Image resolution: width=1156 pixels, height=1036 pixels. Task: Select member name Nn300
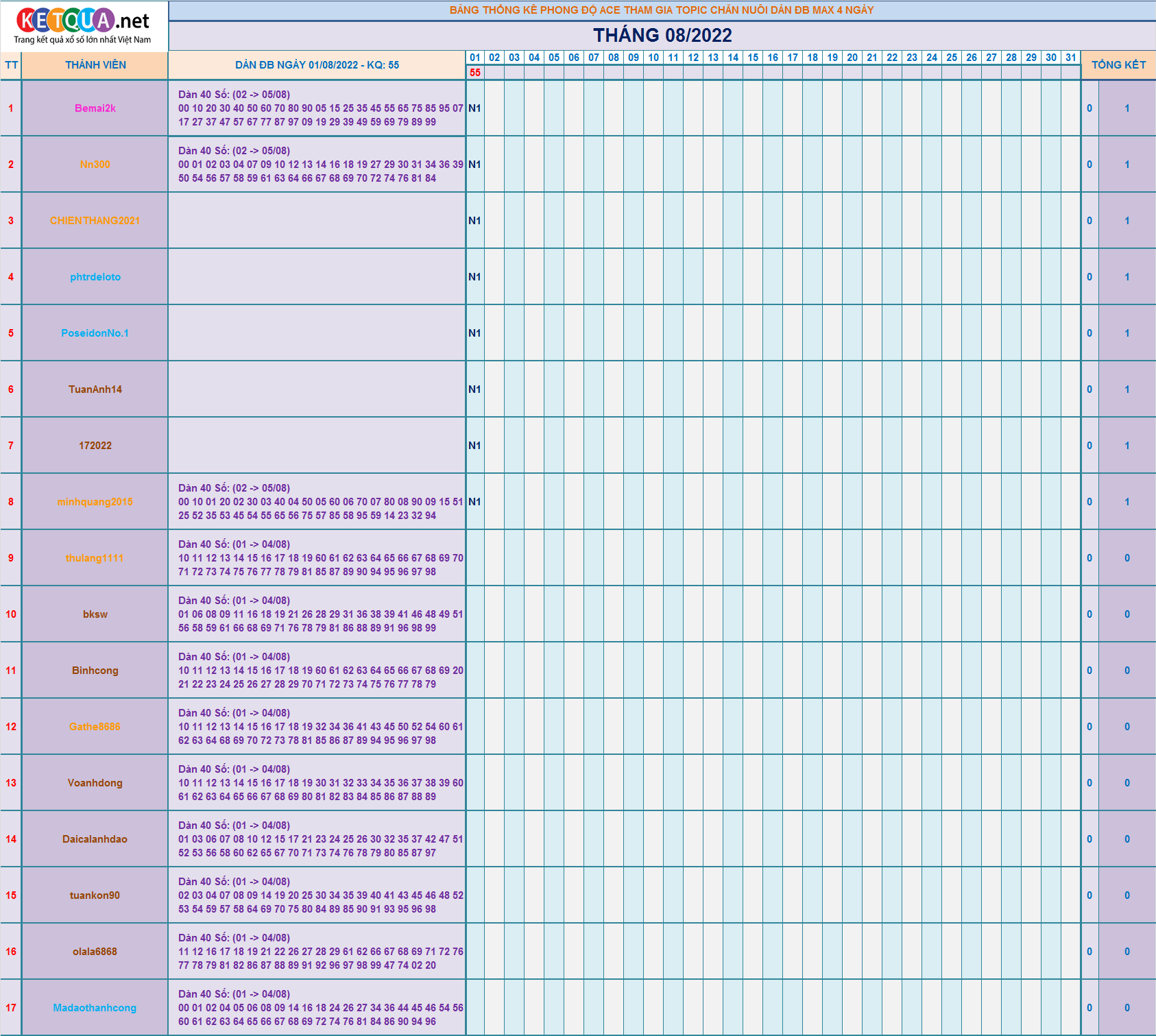[95, 165]
